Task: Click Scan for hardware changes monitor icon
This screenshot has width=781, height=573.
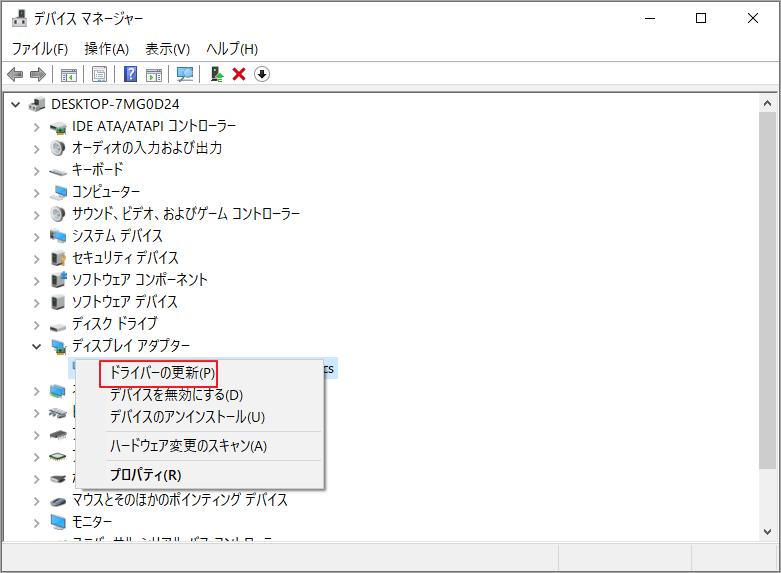Action: 185,75
